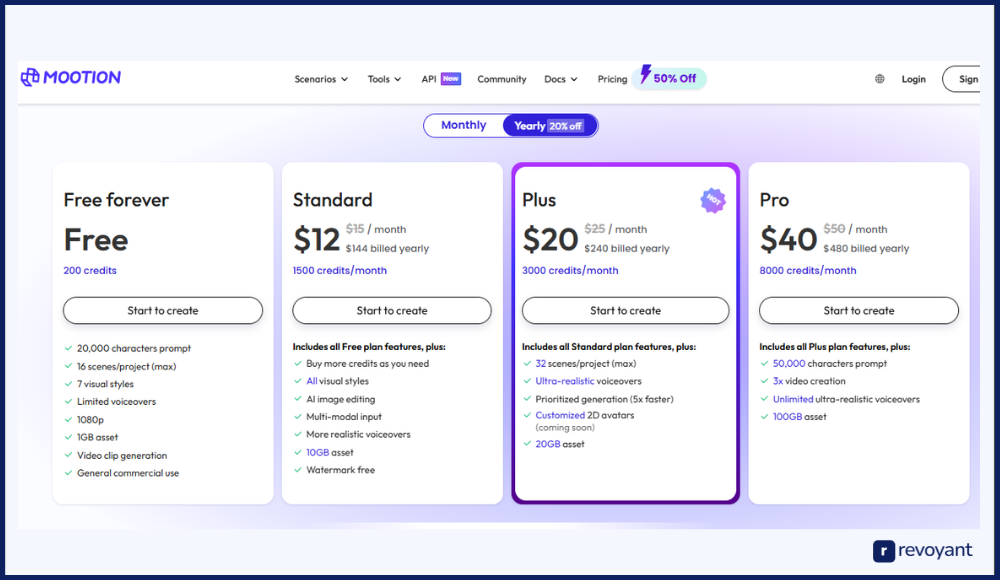Click 'General commercial use' feature

(128, 473)
